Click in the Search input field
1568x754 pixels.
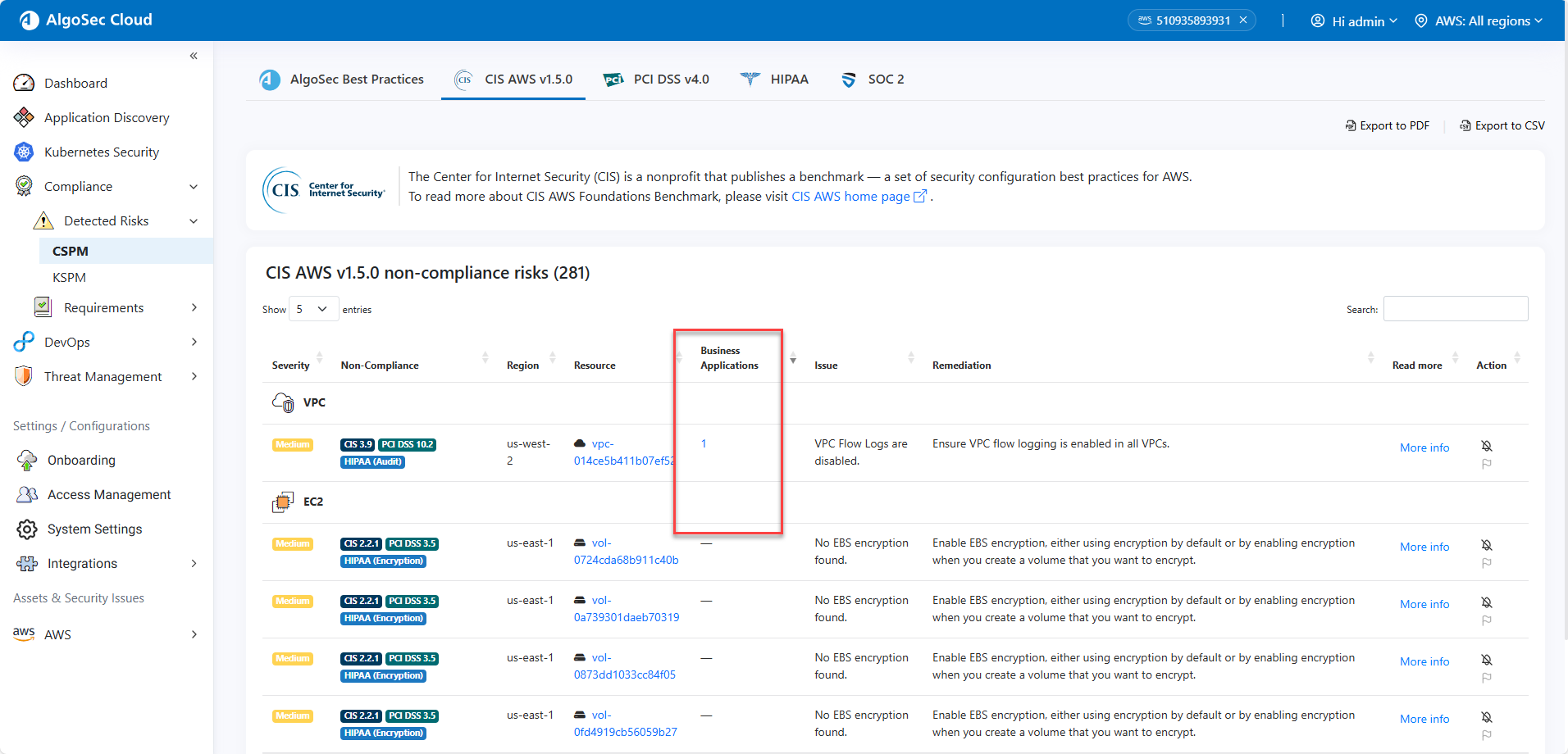tap(1455, 309)
